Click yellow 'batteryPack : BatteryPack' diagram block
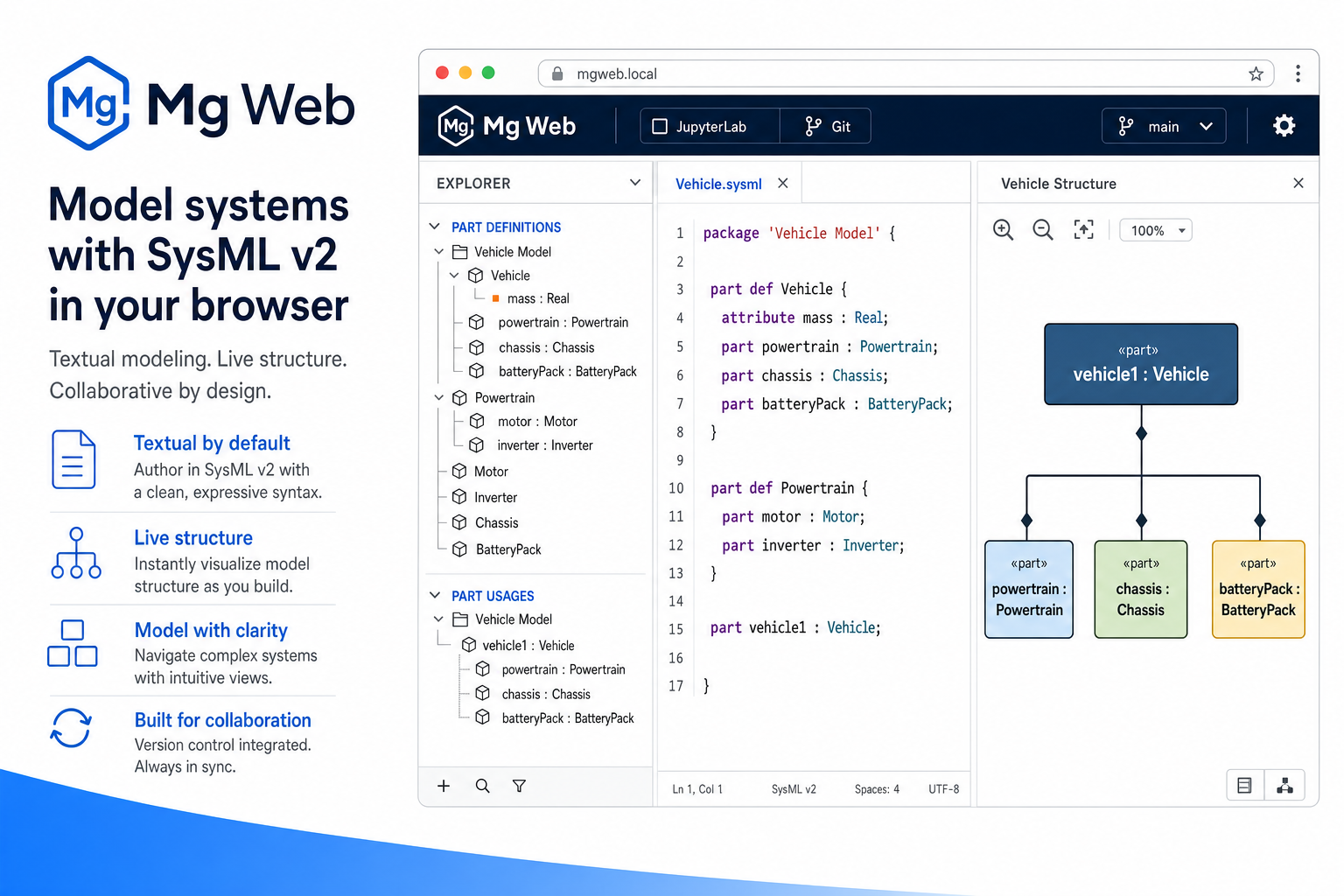Viewport: 1344px width, 896px height. [x=1258, y=589]
